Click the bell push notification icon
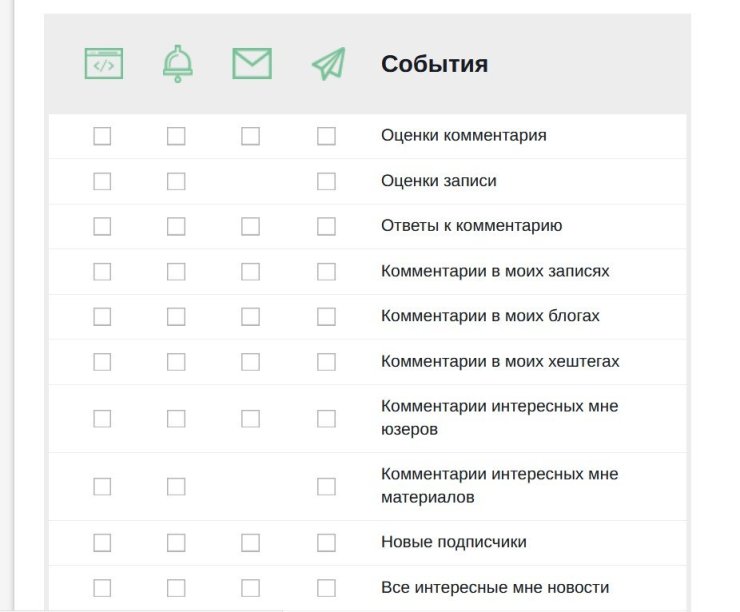Viewport: 740px width, 612px height. (177, 64)
